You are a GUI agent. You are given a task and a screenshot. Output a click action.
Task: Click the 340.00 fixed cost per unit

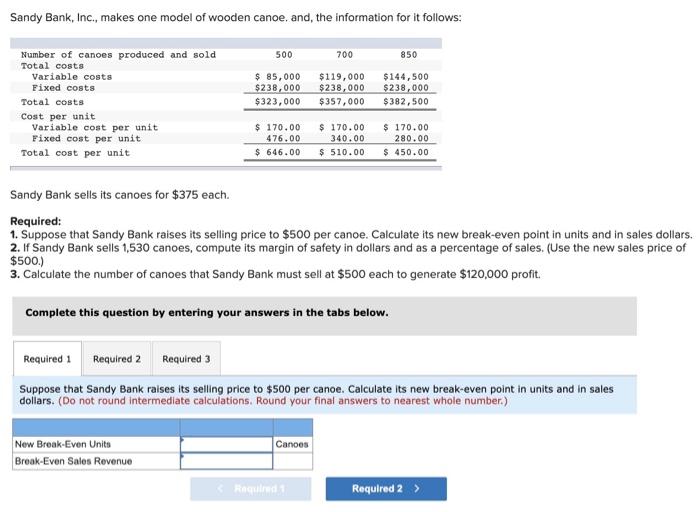click(347, 138)
